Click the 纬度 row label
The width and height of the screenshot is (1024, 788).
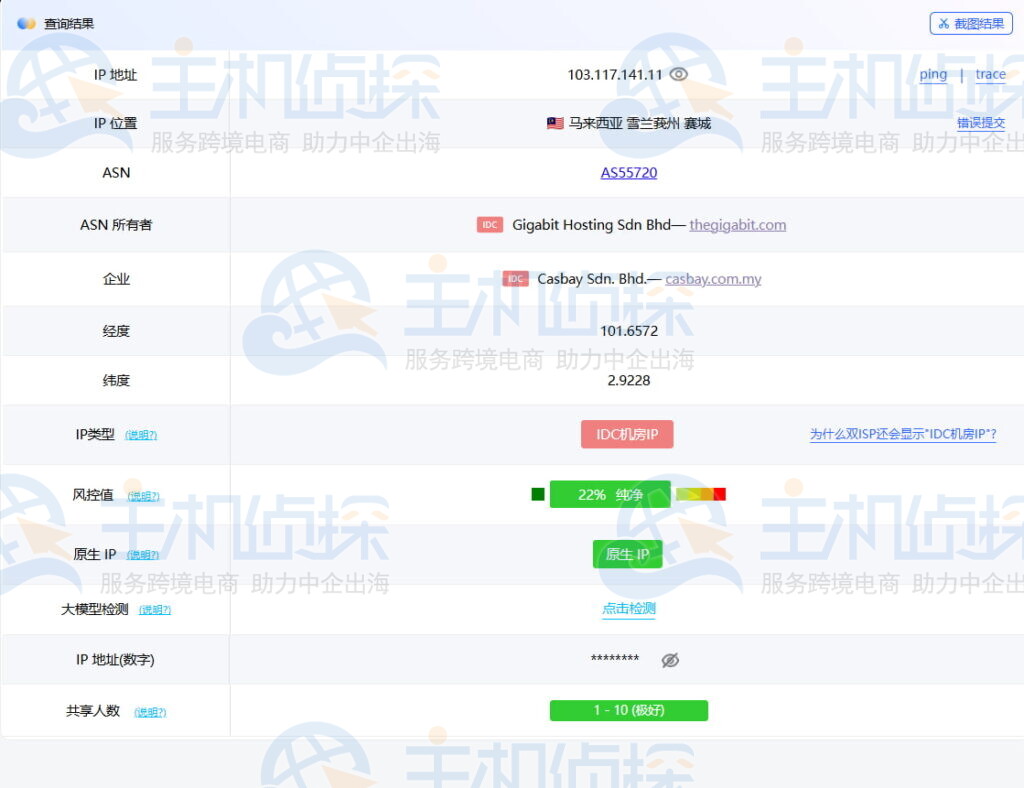click(x=116, y=380)
